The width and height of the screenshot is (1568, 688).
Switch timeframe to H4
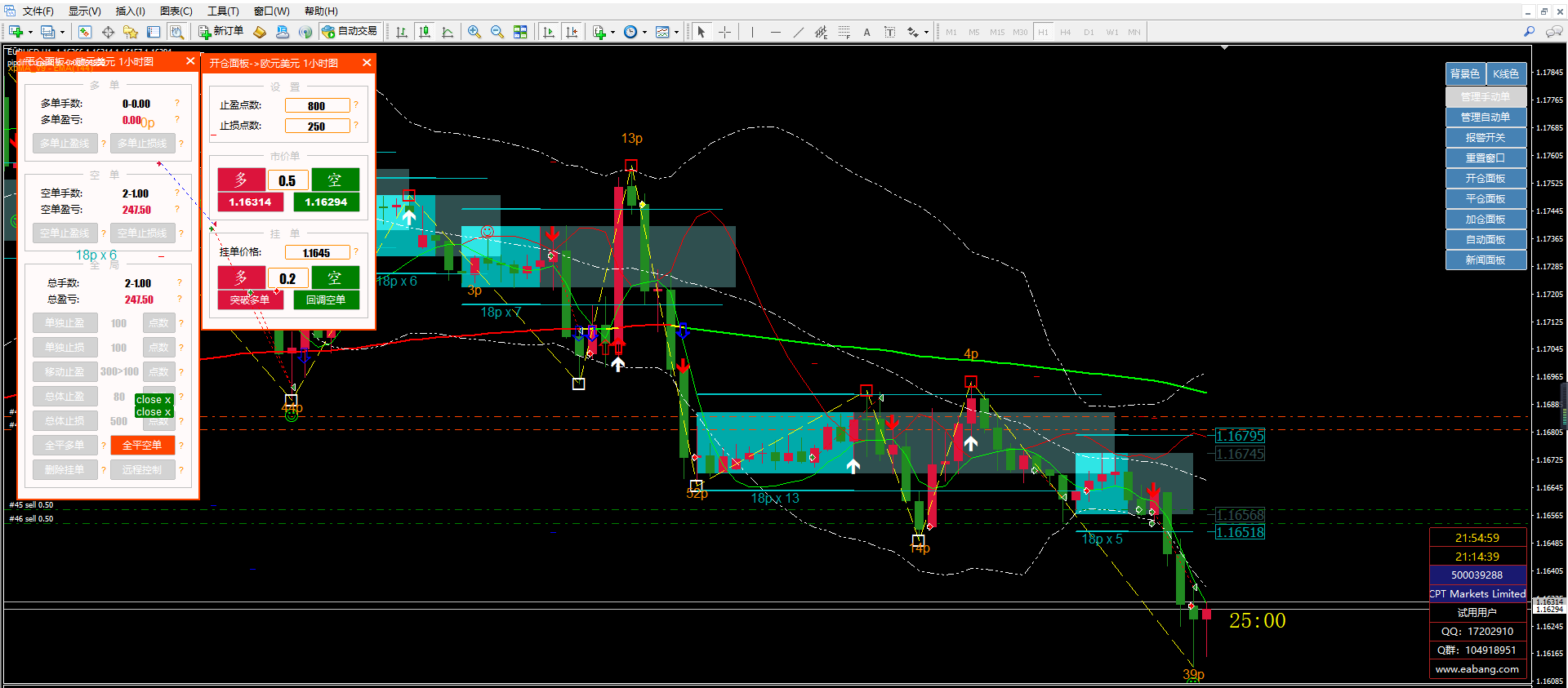coord(1066,32)
